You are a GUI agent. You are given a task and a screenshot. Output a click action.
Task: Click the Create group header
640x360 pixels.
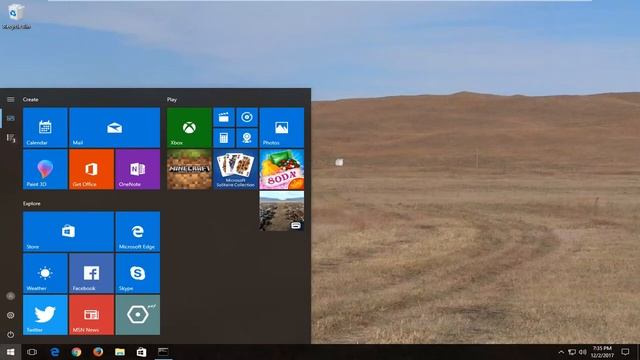(x=31, y=99)
